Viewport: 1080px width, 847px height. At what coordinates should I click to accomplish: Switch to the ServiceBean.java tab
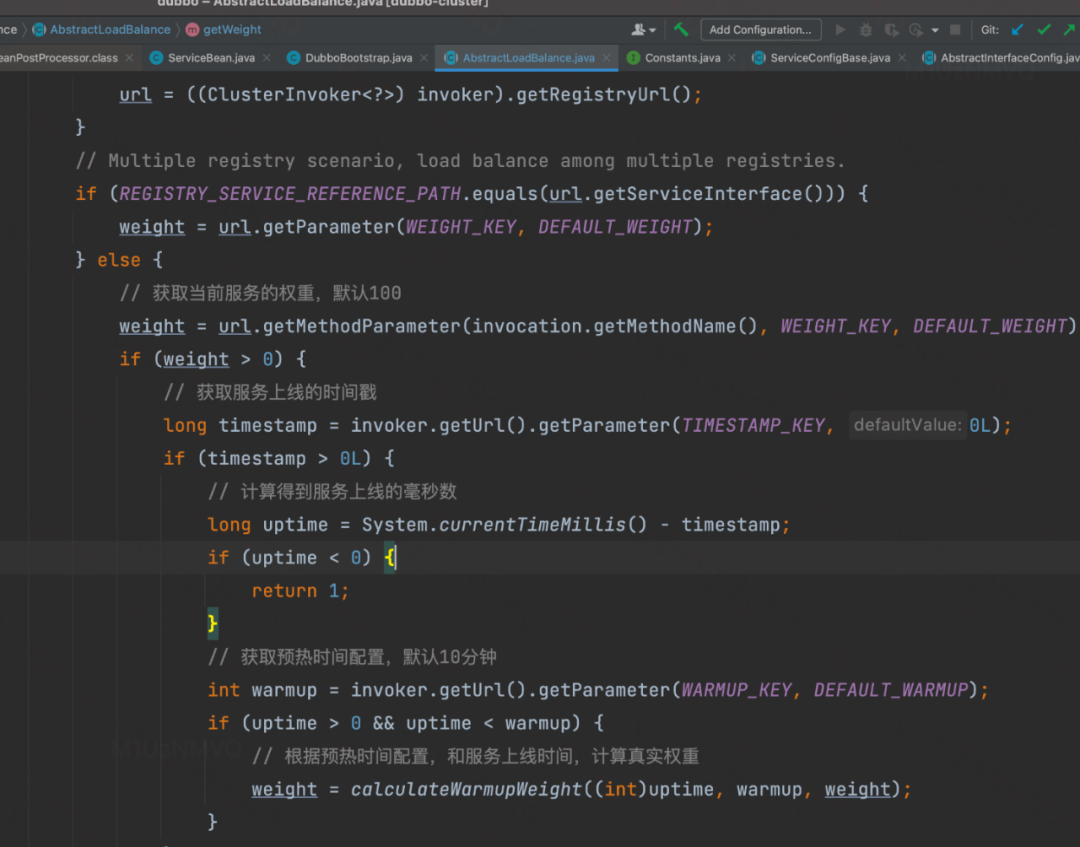click(210, 58)
